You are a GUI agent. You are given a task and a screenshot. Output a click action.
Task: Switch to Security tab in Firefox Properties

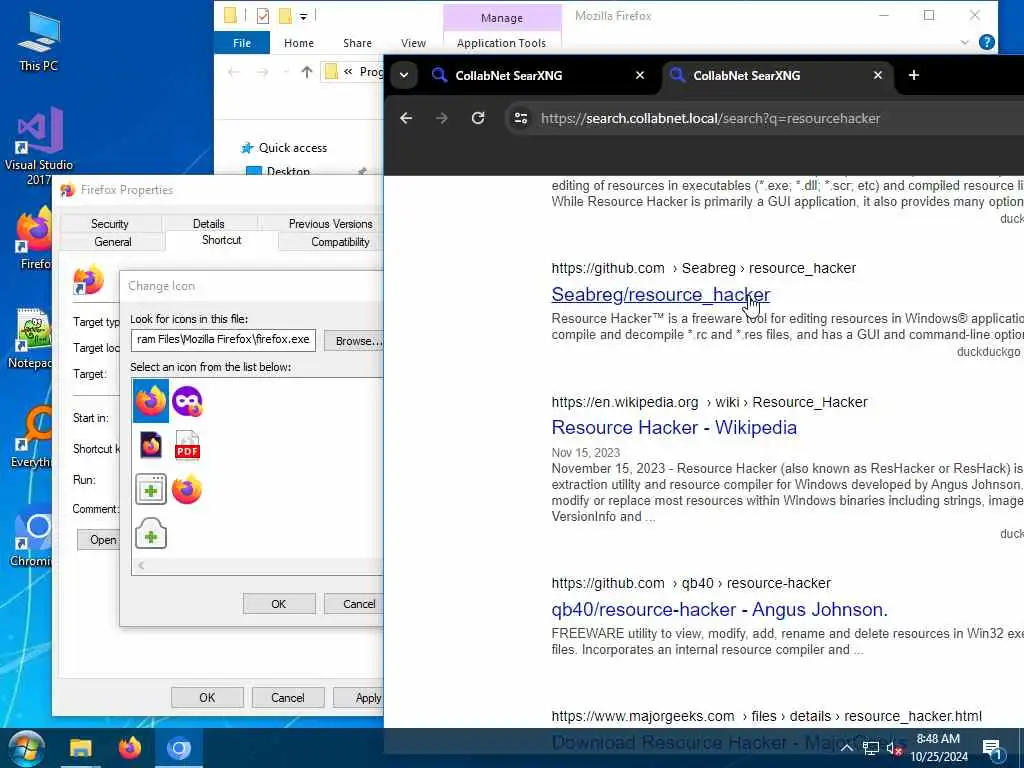click(x=110, y=223)
